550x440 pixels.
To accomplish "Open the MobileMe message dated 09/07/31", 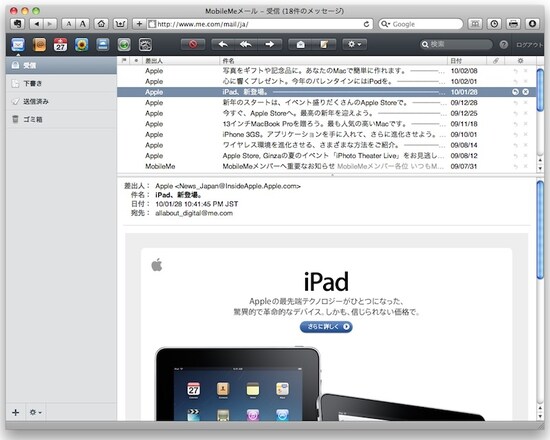I will click(x=326, y=166).
